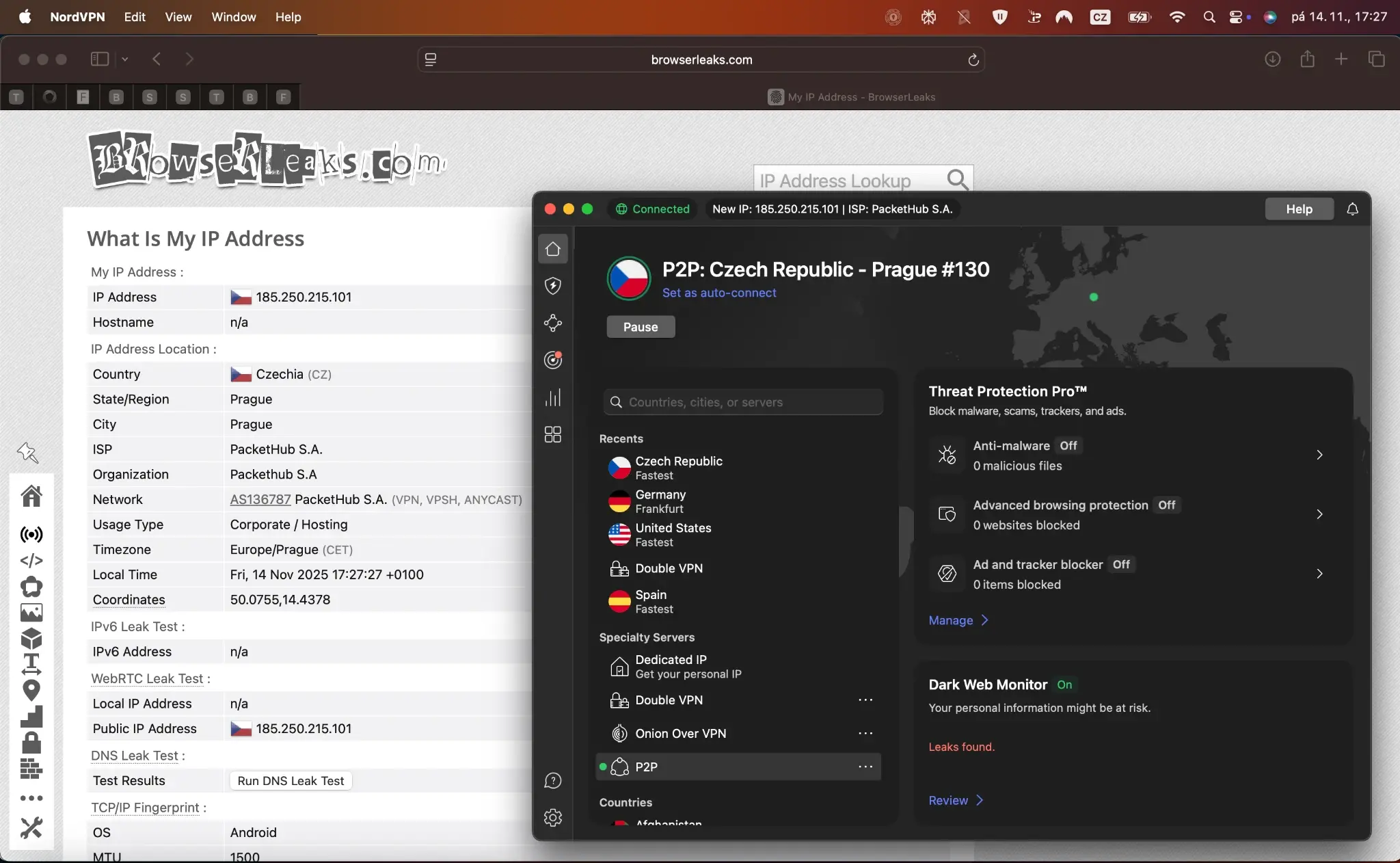The width and height of the screenshot is (1400, 863).
Task: Open NordVPN help bubble icon
Action: pyautogui.click(x=552, y=780)
